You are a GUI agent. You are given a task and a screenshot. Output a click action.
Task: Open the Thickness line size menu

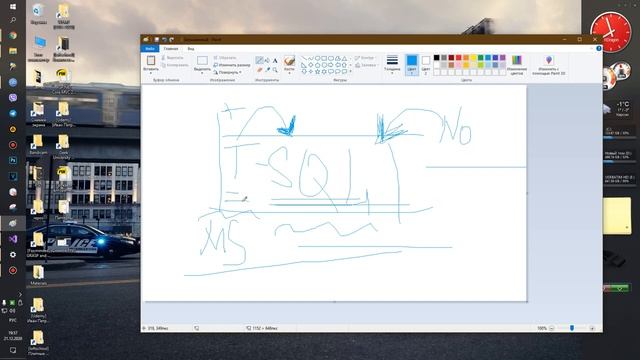pyautogui.click(x=392, y=64)
